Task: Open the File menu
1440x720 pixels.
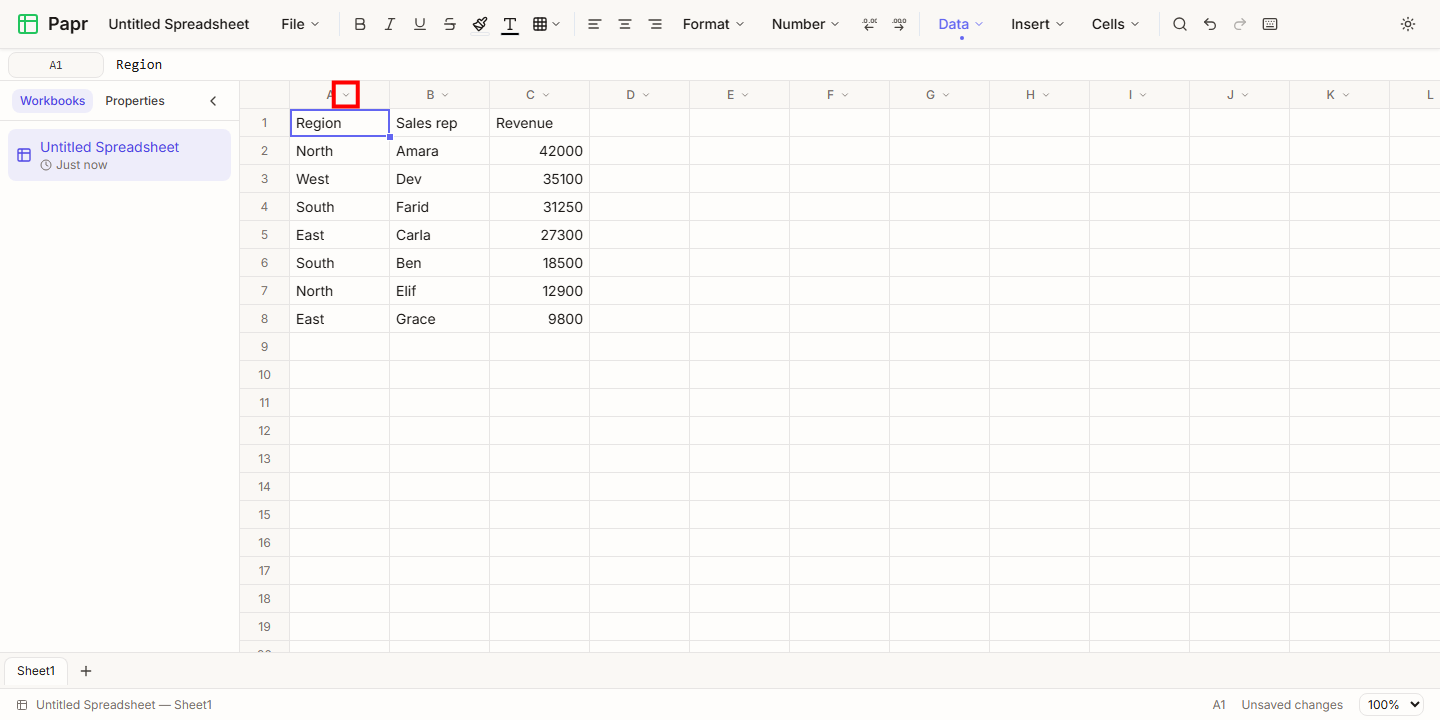Action: [300, 24]
